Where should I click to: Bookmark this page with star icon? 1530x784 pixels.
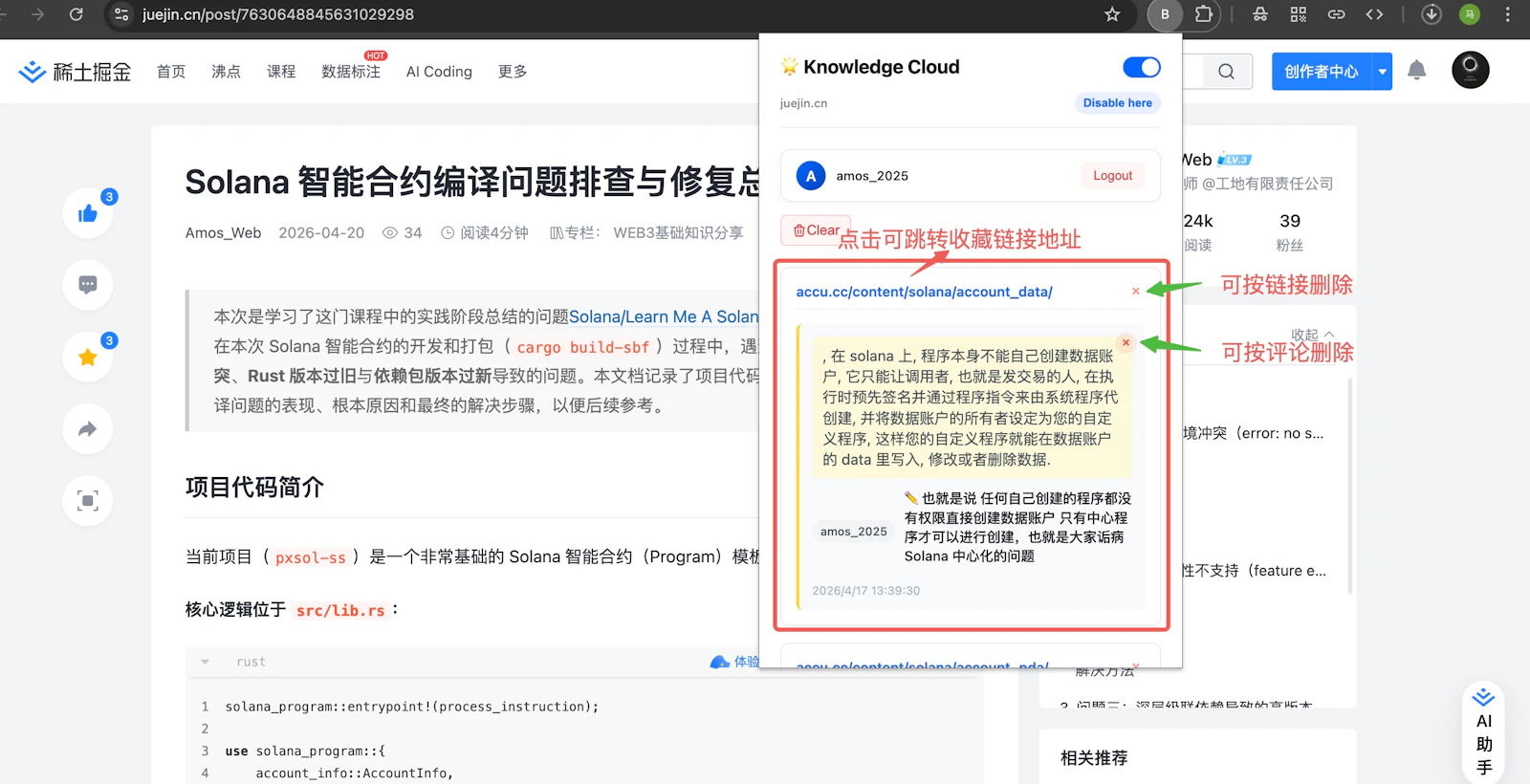[x=1112, y=14]
